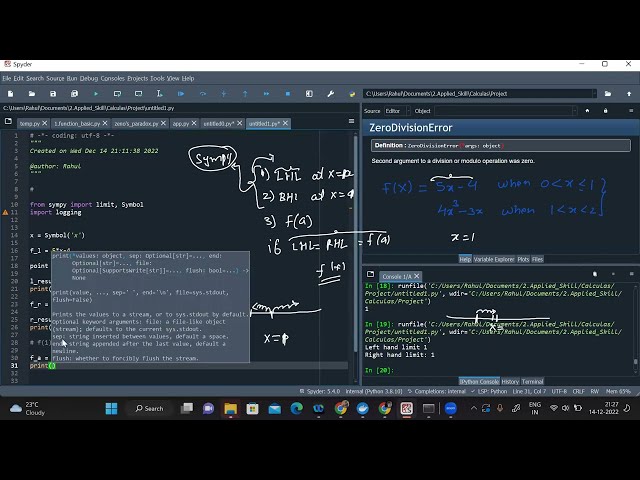Open the editor pane options menu
This screenshot has width=640, height=480.
(x=351, y=121)
